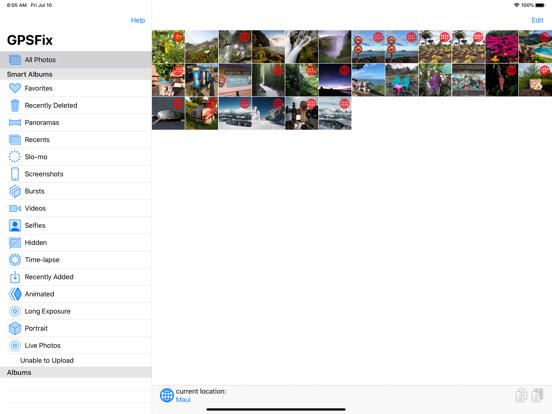Open the Slo-mo album
This screenshot has width=552, height=414.
pyautogui.click(x=76, y=157)
